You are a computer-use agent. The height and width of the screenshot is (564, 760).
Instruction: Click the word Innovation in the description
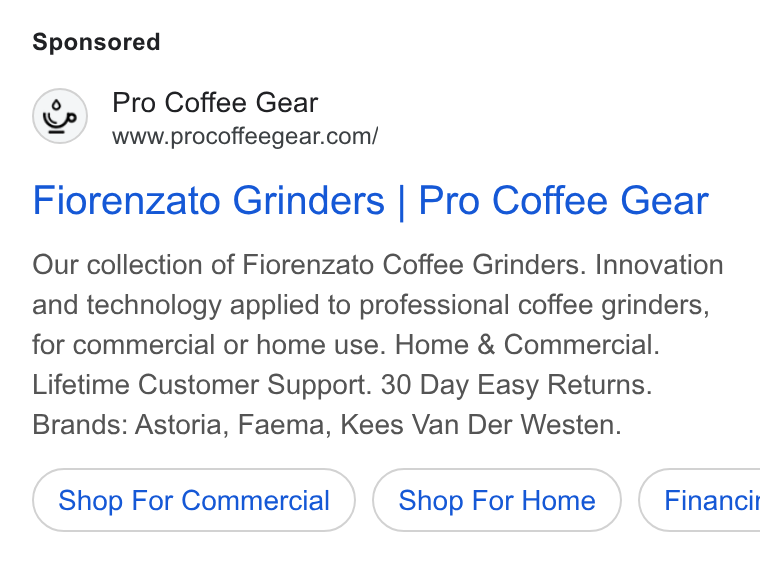pos(659,265)
